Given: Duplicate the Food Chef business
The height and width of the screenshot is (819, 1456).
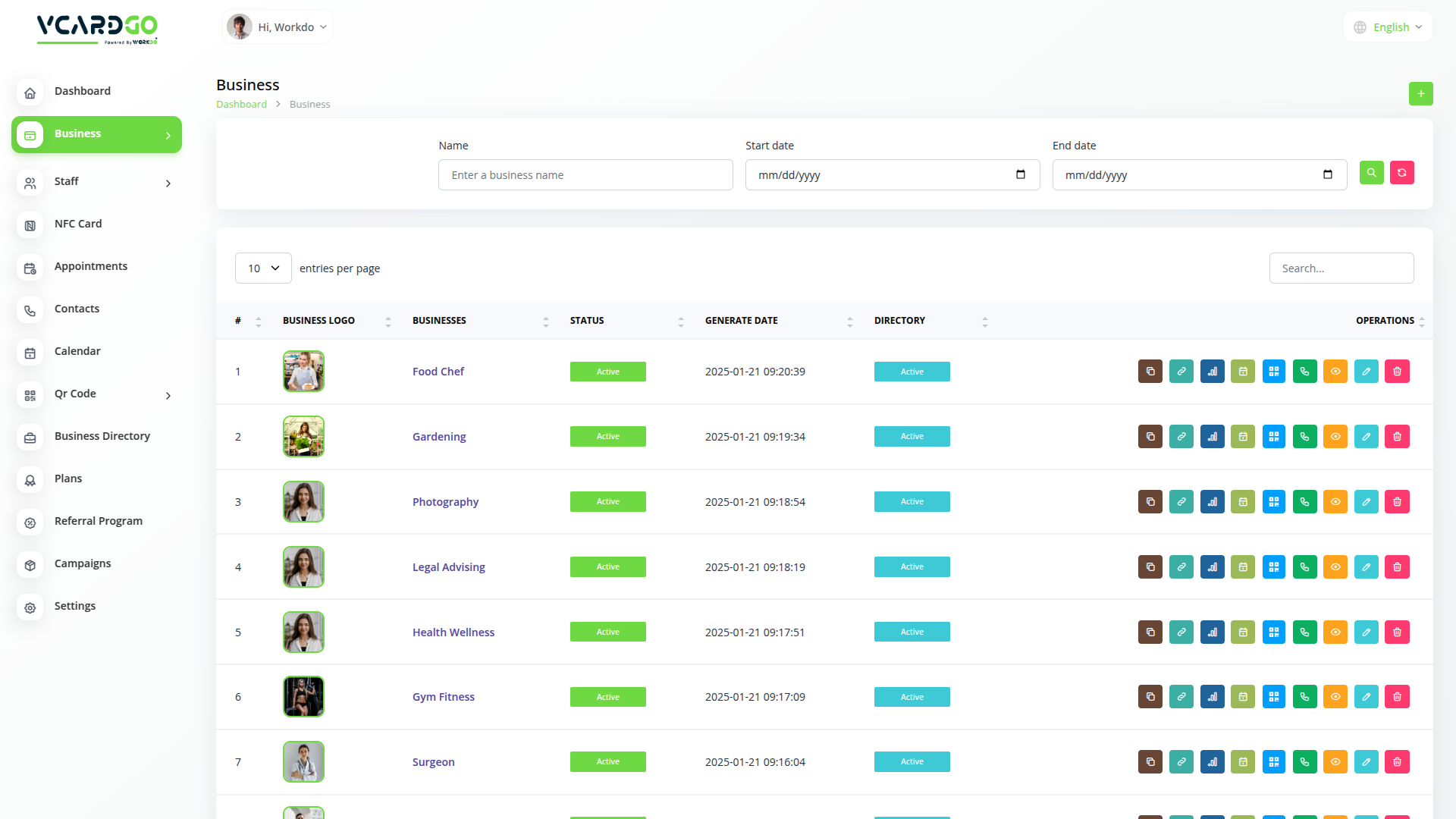Looking at the screenshot, I should point(1150,372).
